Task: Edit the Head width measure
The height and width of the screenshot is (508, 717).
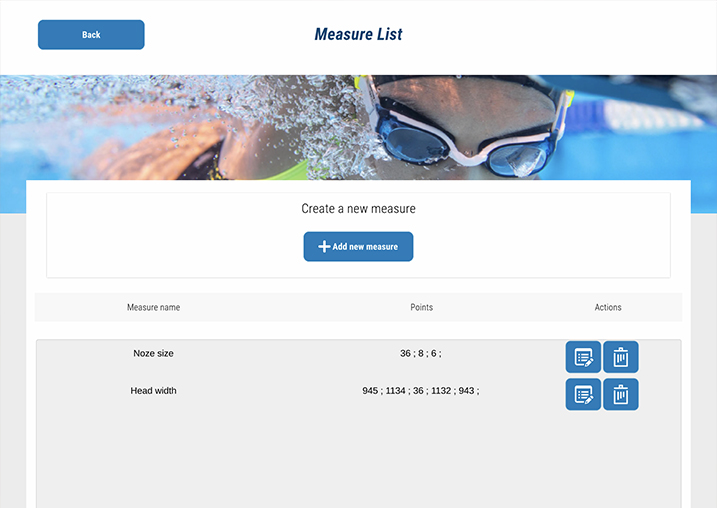Action: click(583, 394)
